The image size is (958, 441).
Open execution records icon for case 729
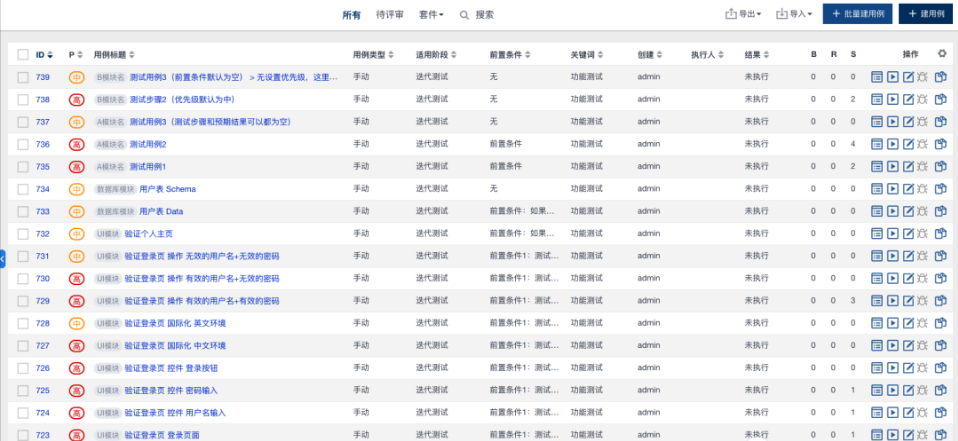(877, 301)
